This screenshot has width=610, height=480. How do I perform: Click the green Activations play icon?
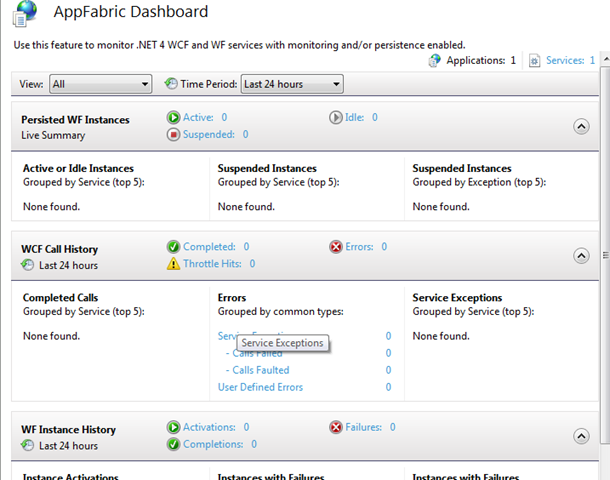(173, 427)
